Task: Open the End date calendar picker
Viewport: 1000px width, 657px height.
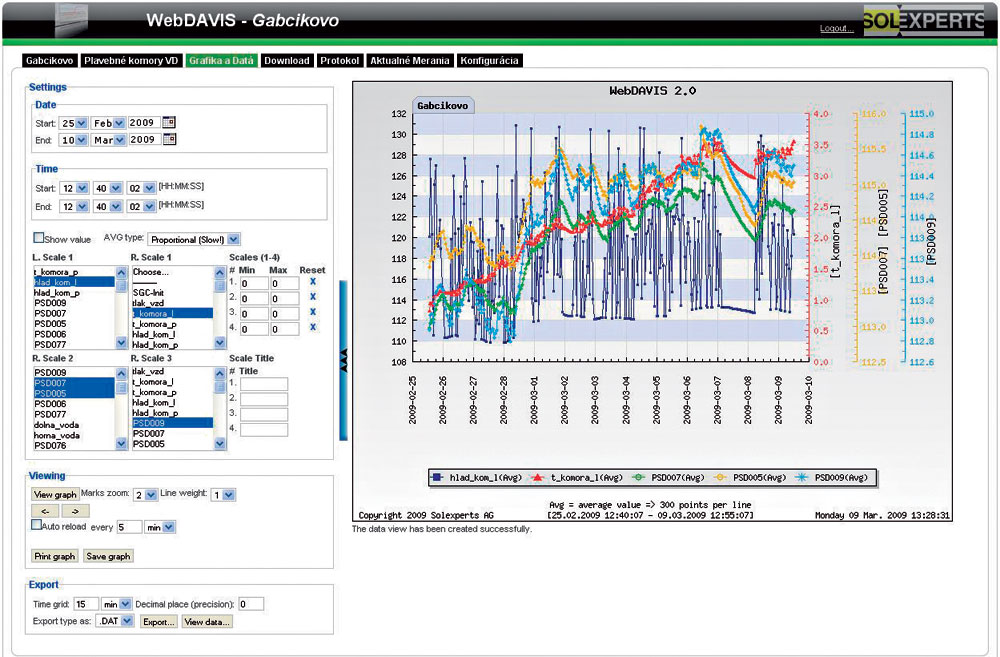Action: tap(168, 141)
